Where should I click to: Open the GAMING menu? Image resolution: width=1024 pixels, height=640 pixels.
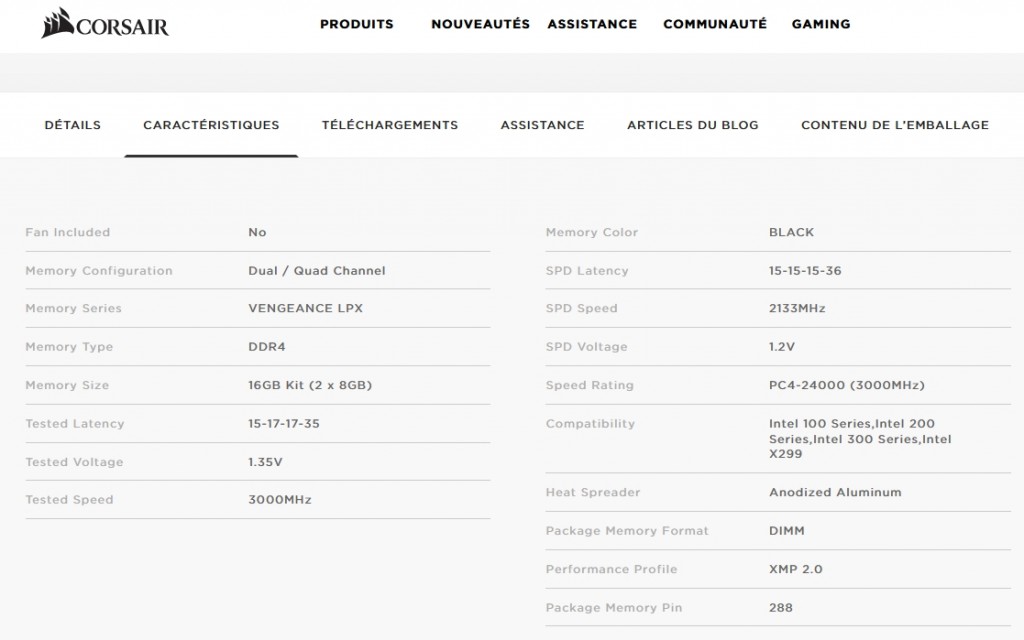click(x=821, y=24)
